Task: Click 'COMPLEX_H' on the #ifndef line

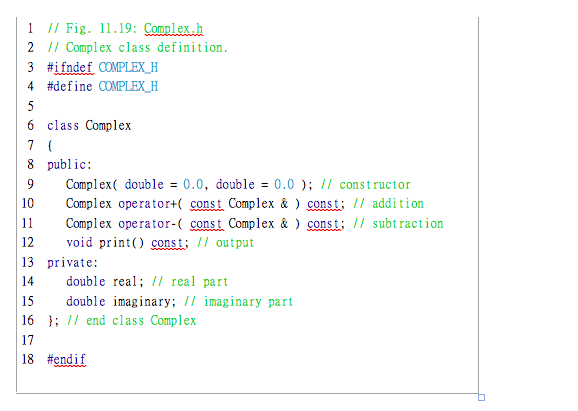Action: (128, 67)
